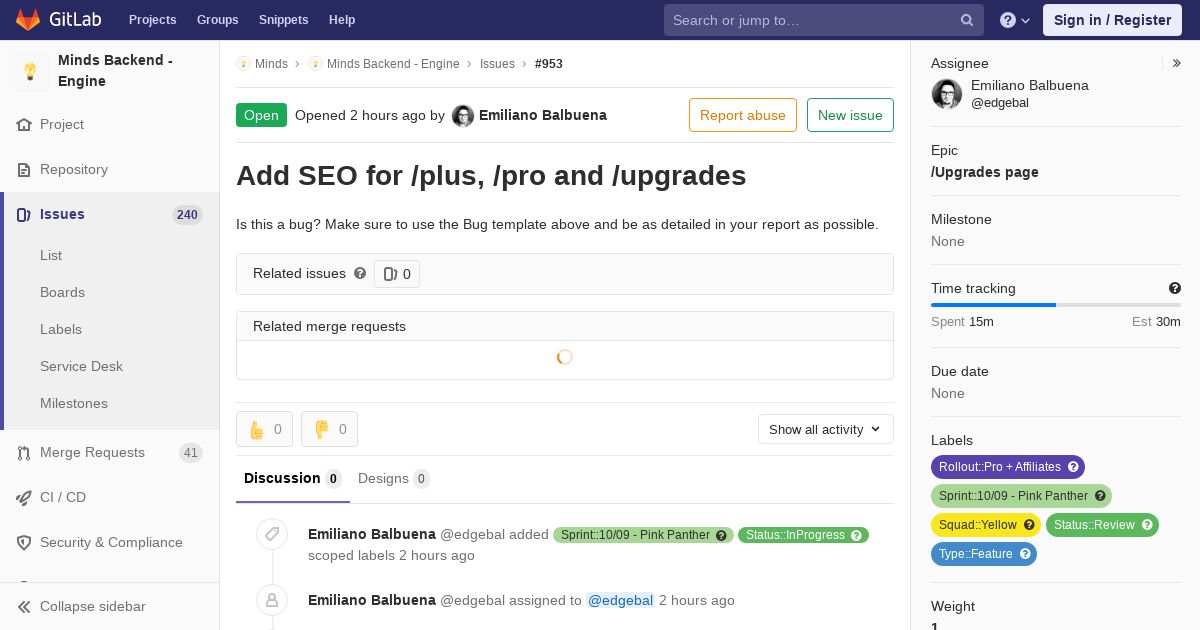Open the Labels link in sidebar

(x=61, y=330)
